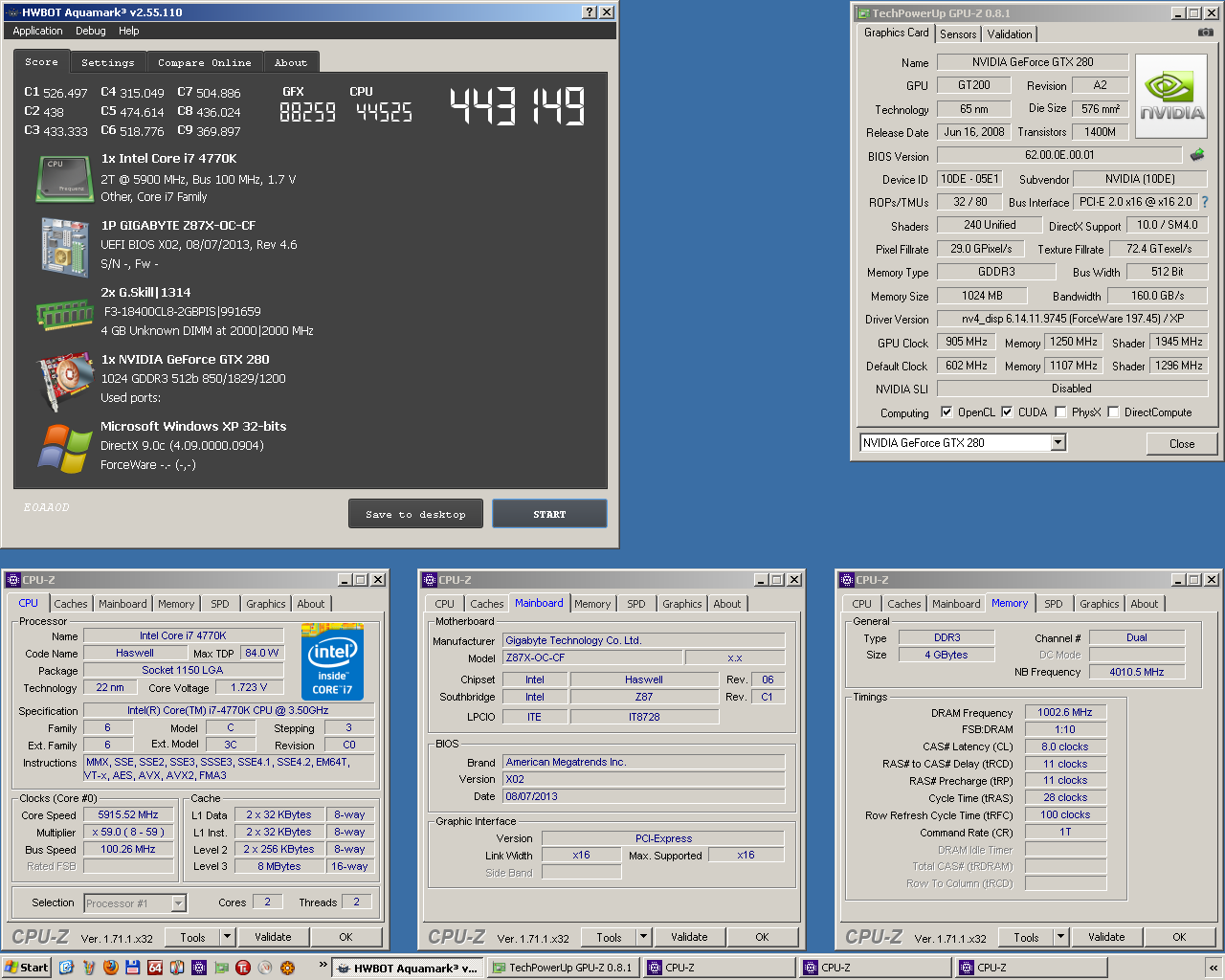Image resolution: width=1225 pixels, height=980 pixels.
Task: Click the Tools button in CPU-Z Memory timings window
Action: 1027,937
